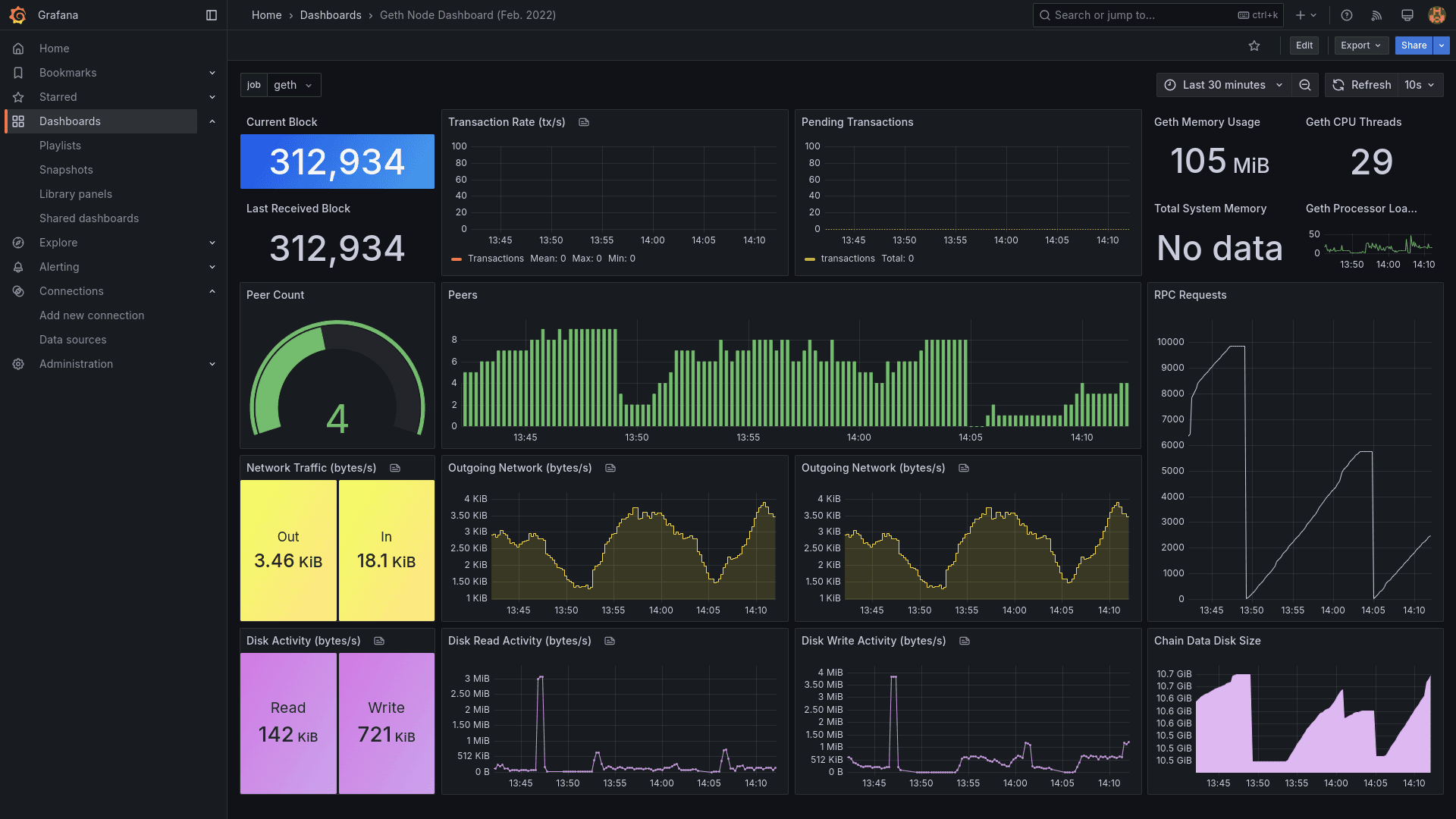
Task: Hide the Transactions series in Transaction Rate legend
Action: click(x=497, y=259)
